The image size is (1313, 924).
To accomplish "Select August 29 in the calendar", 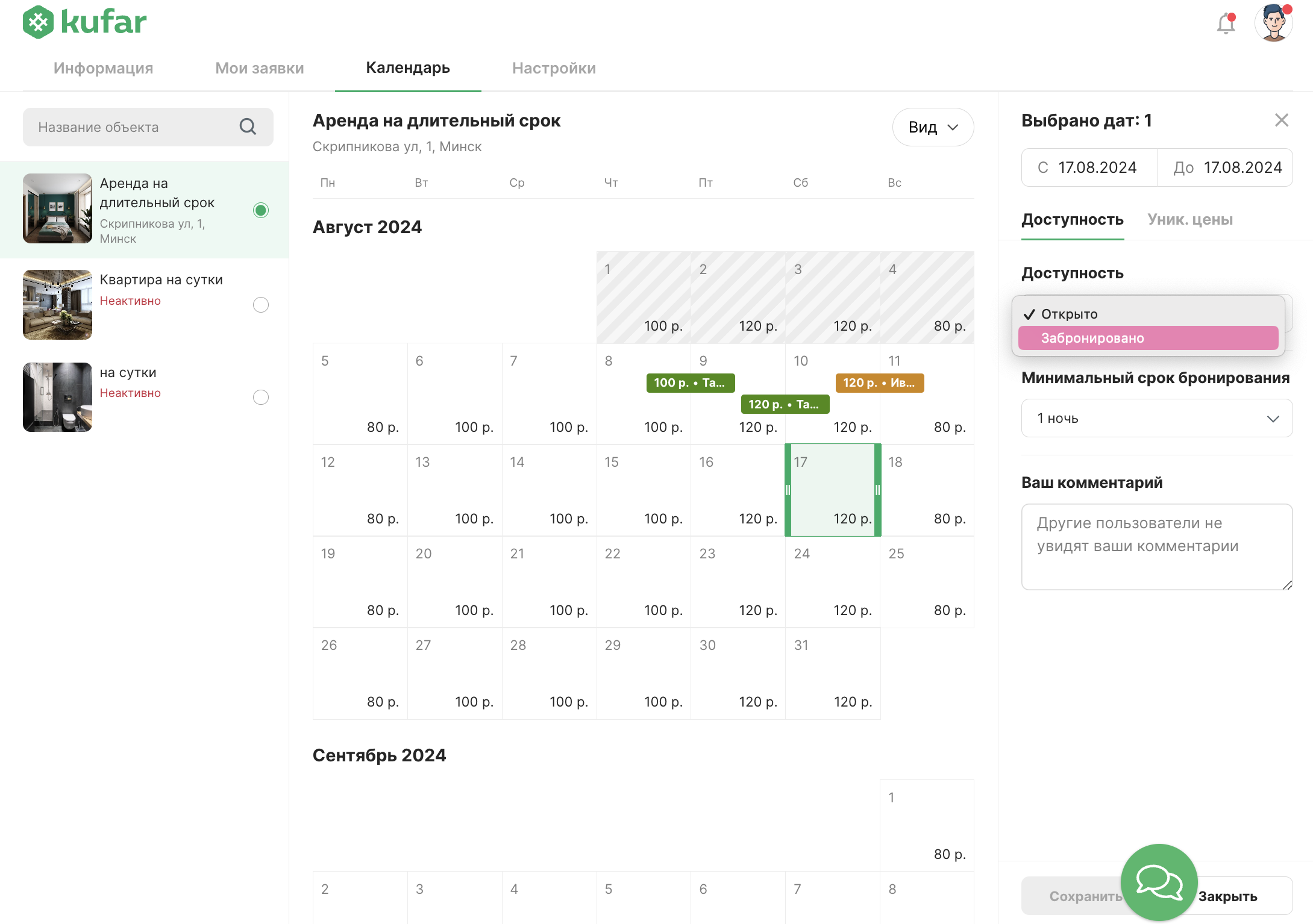I will pyautogui.click(x=644, y=673).
